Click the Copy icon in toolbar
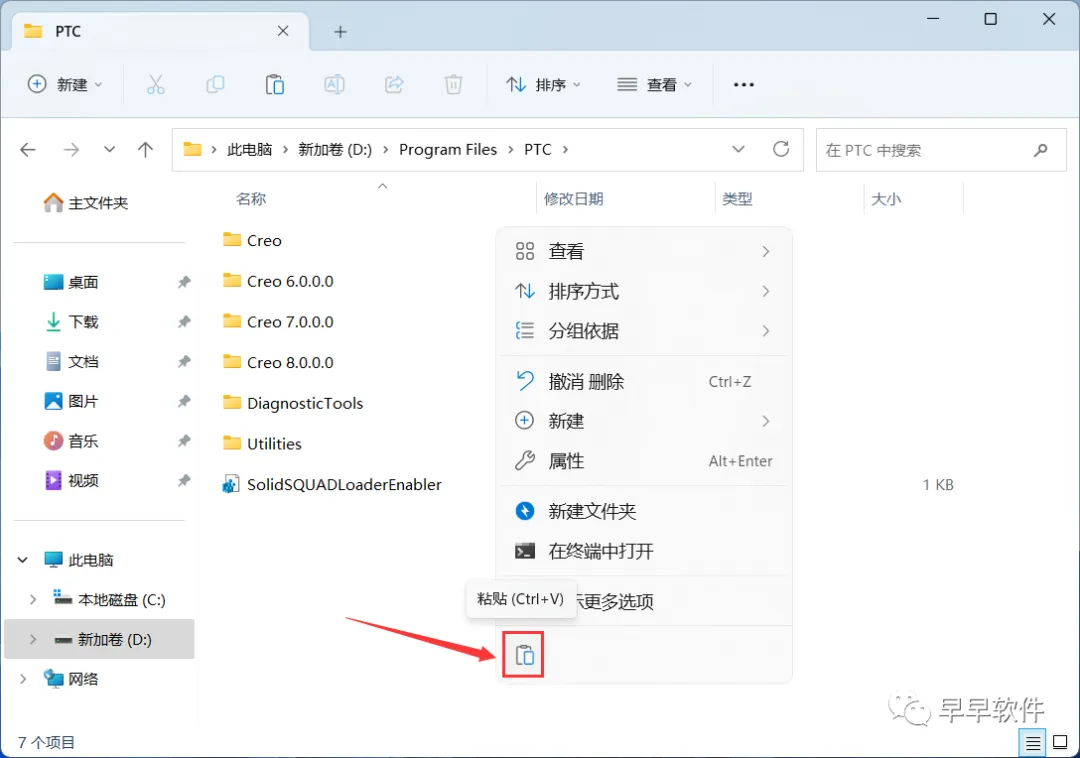1080x758 pixels. (x=215, y=85)
